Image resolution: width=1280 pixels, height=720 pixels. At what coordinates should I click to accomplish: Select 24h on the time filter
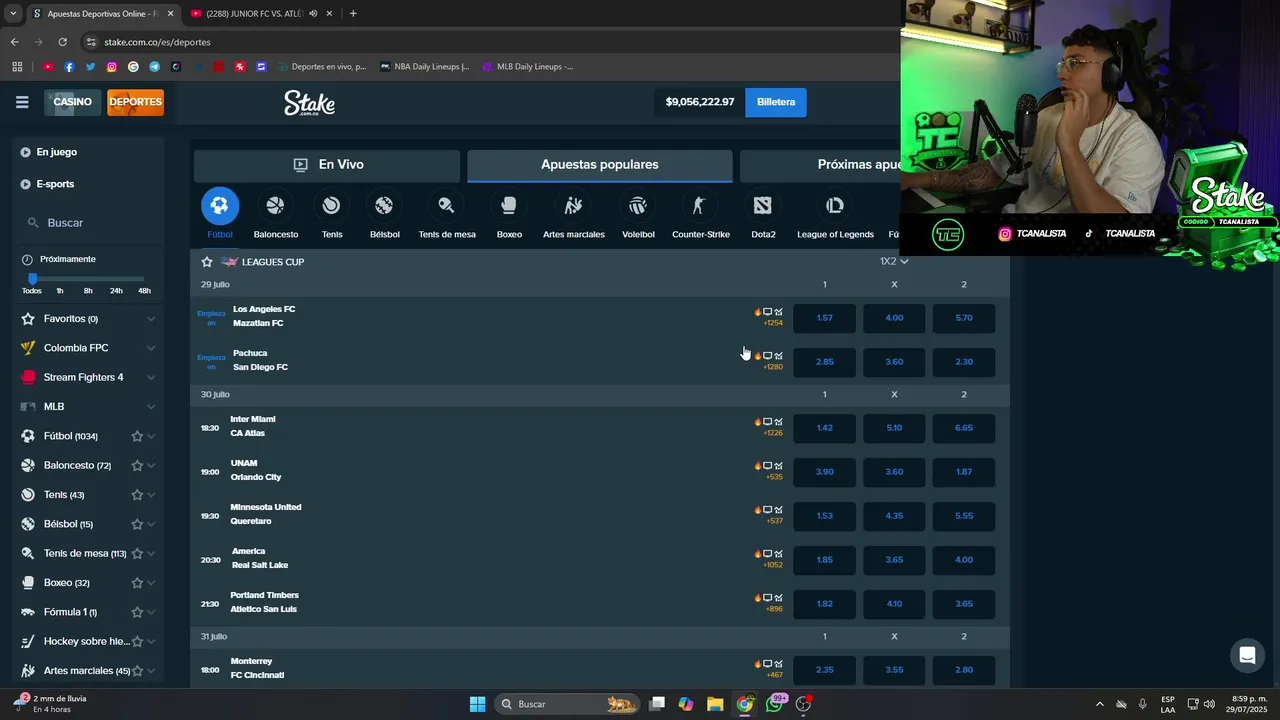[x=116, y=291]
